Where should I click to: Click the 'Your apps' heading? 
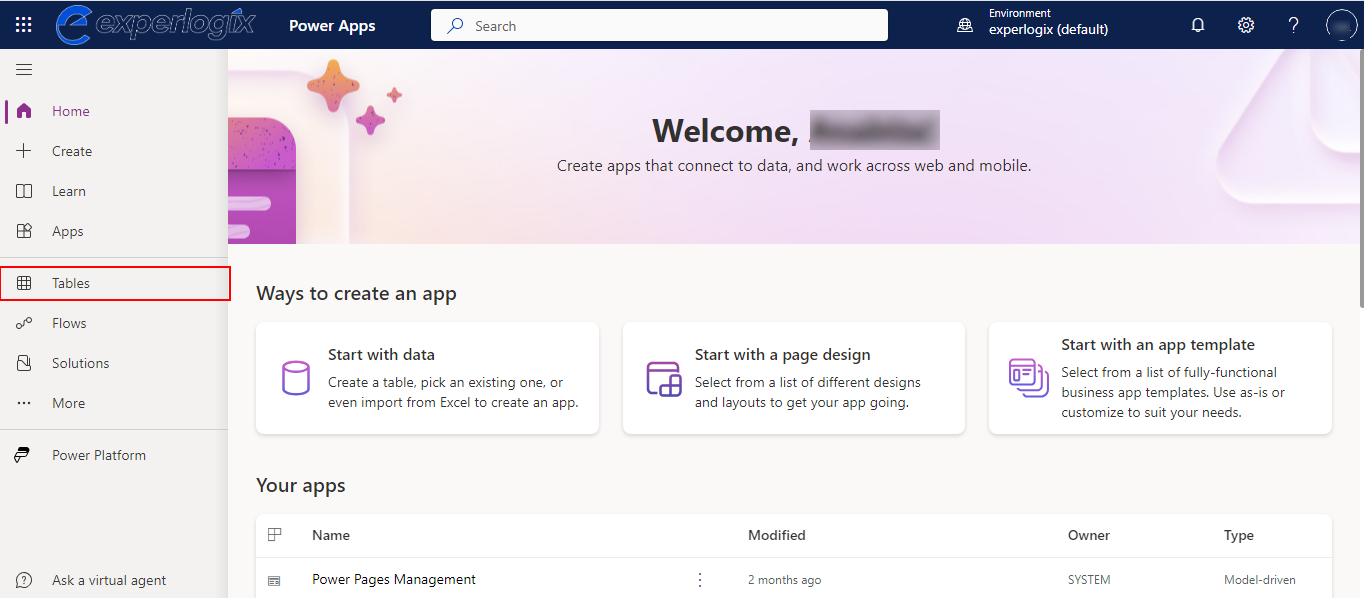pos(301,485)
